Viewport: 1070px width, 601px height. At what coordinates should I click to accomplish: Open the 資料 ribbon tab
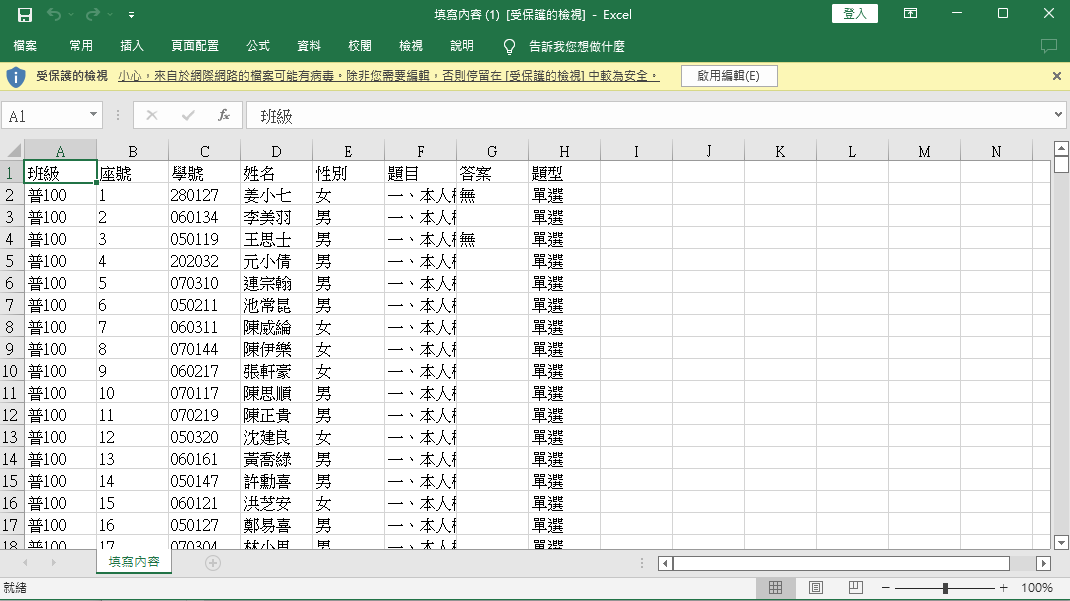pyautogui.click(x=308, y=46)
